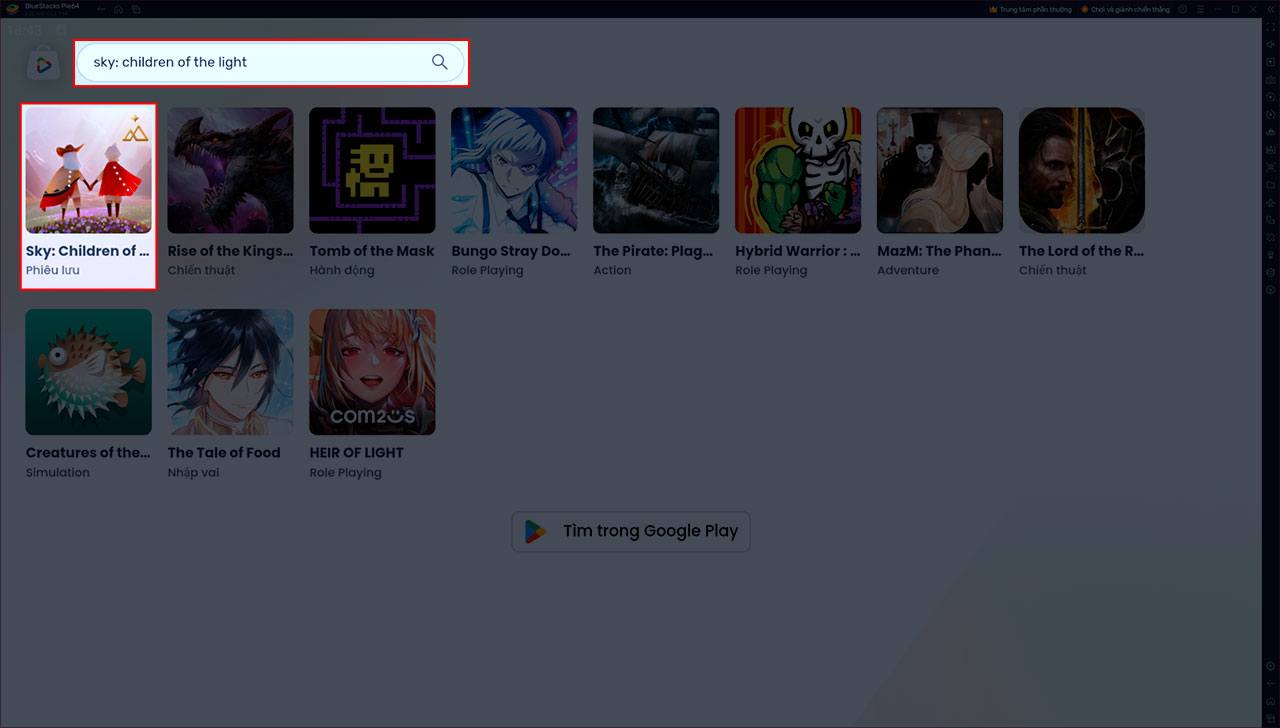Open The Tale of Food game

pos(231,372)
